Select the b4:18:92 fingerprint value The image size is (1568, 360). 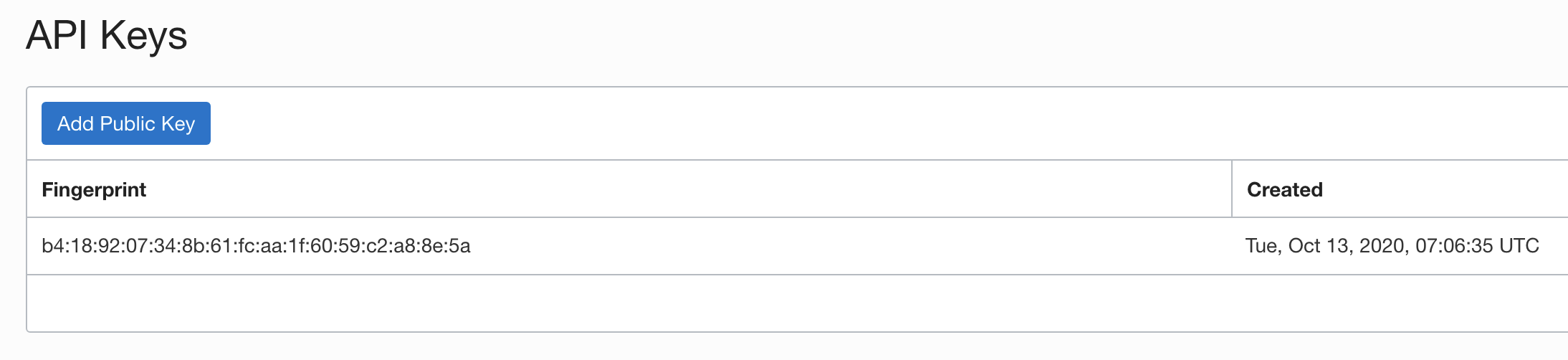tap(256, 246)
